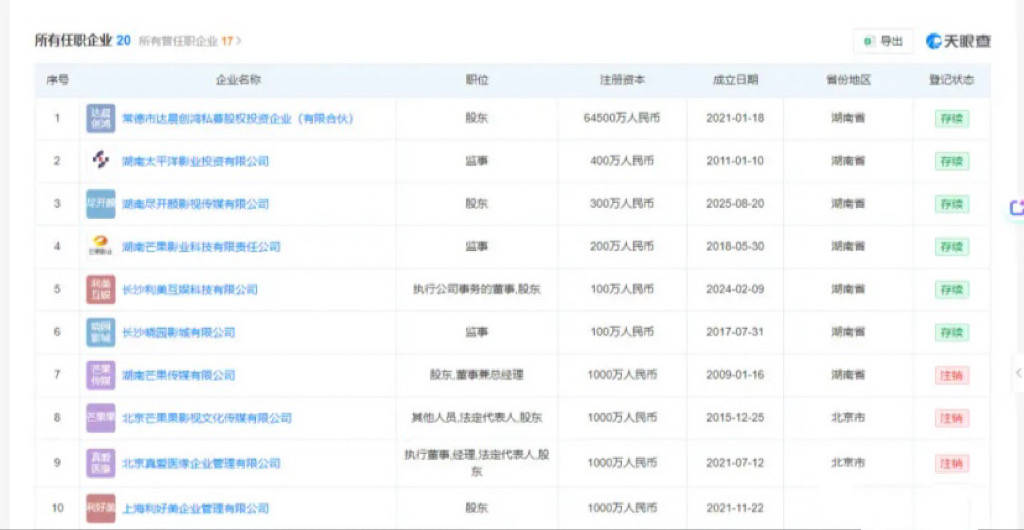This screenshot has width=1024, height=530.
Task: Click the 达晨创鸿 company logo icon
Action: click(100, 118)
